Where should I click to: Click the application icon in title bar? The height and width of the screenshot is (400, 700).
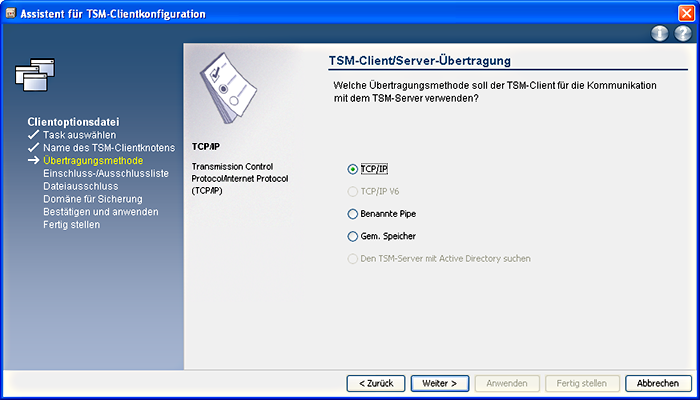pos(11,12)
